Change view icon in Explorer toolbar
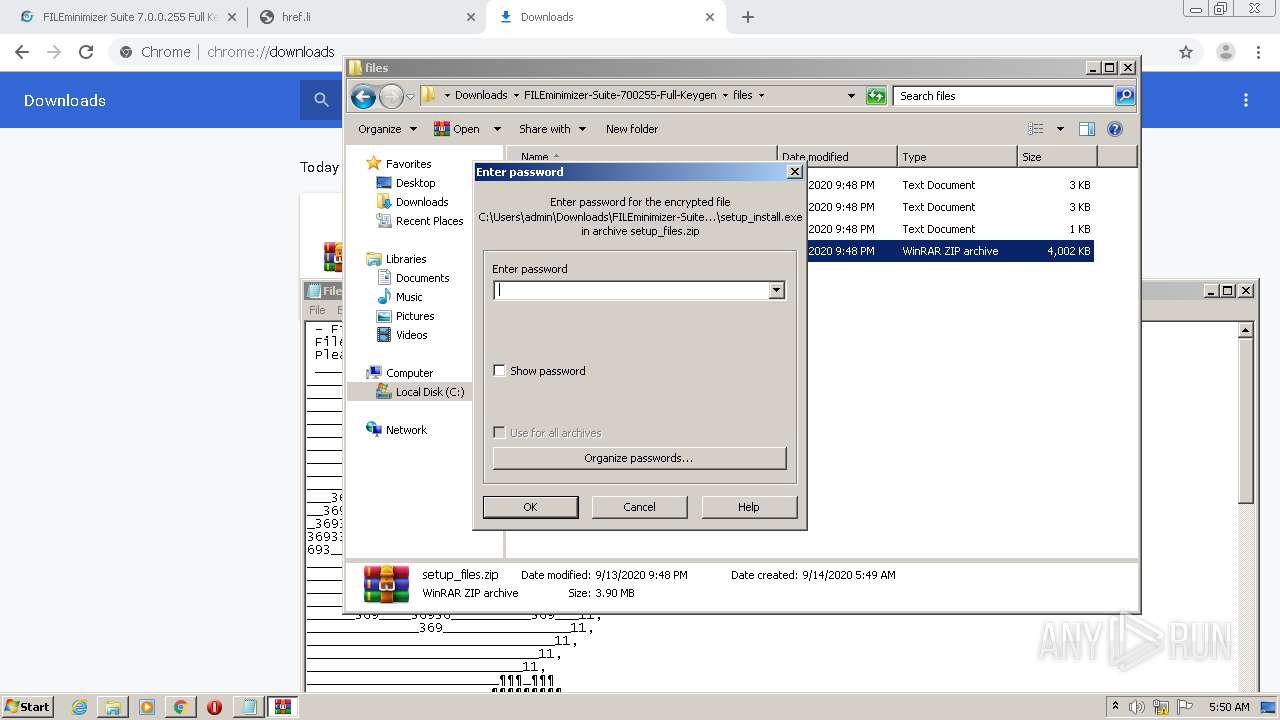This screenshot has width=1280, height=720. coord(1036,129)
